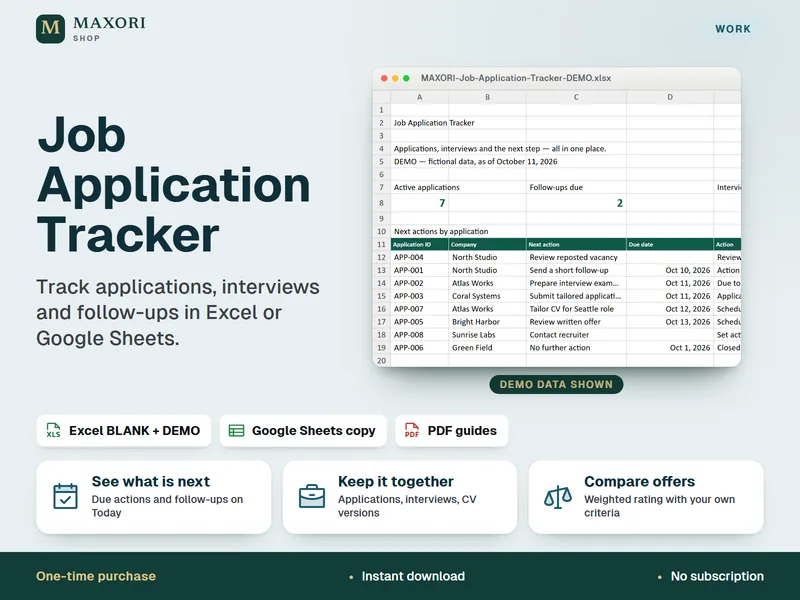Open the See what is next card
Screen dimensions: 800x600
point(154,497)
